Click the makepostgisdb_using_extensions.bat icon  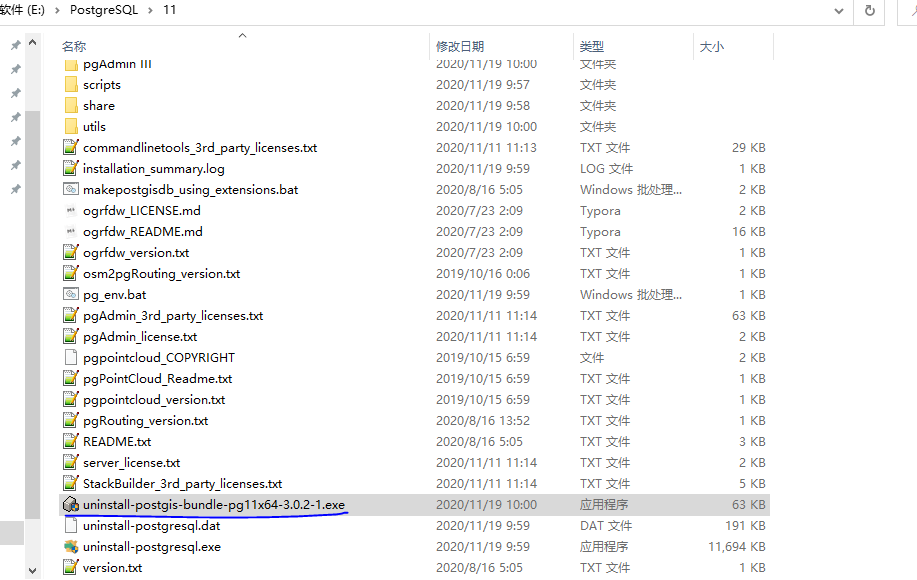coord(71,190)
